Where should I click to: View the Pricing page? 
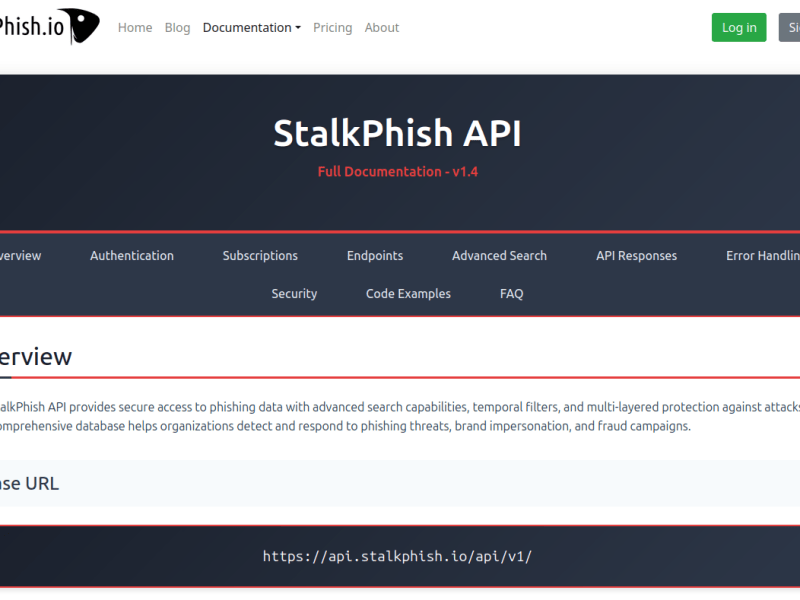tap(332, 27)
